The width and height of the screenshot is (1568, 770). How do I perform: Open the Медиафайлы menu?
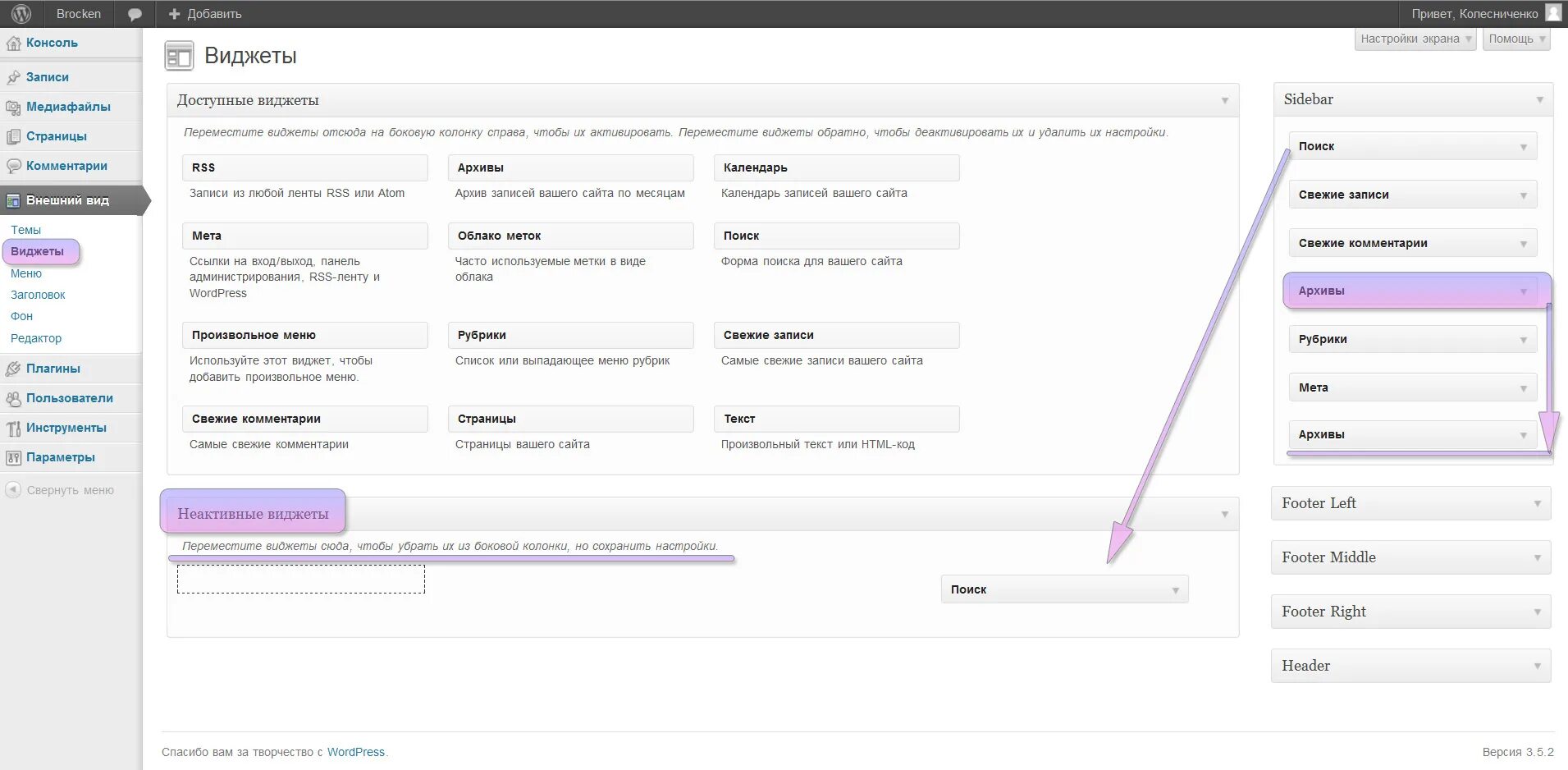[x=68, y=107]
